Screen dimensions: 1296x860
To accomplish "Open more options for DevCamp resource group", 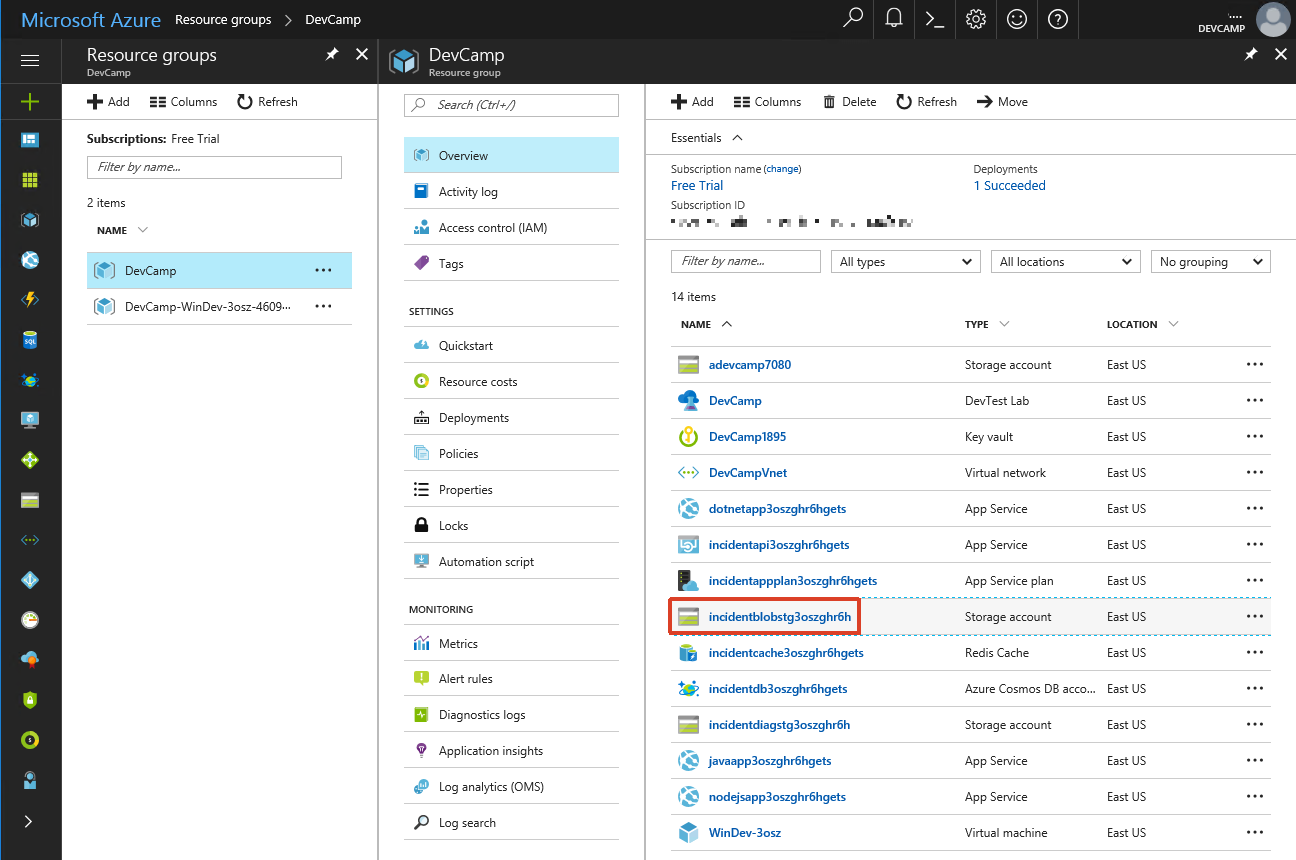I will 323,270.
